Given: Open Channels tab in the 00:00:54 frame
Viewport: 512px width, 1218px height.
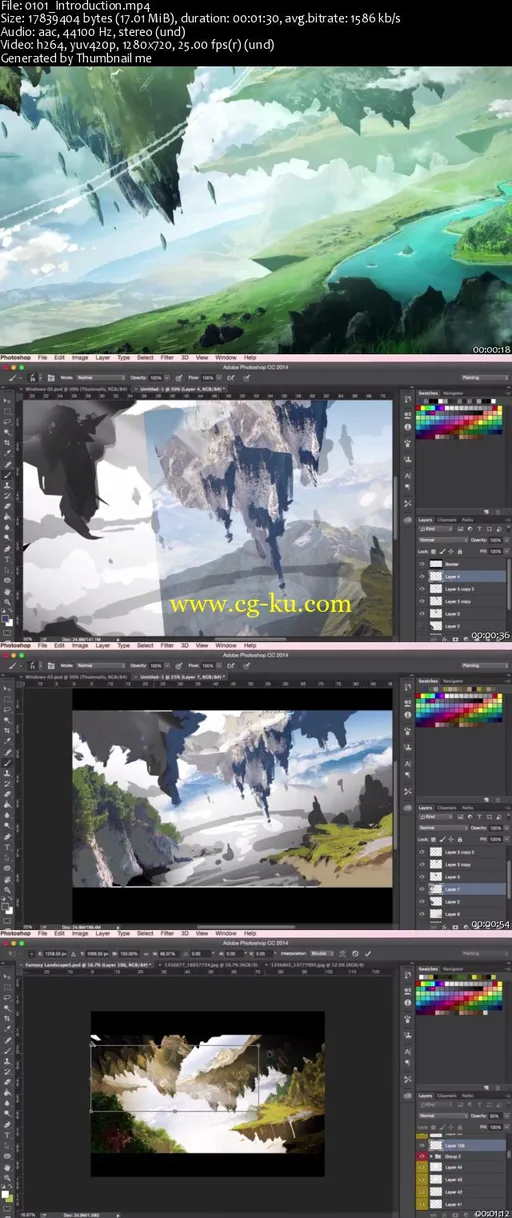Looking at the screenshot, I should tap(447, 808).
